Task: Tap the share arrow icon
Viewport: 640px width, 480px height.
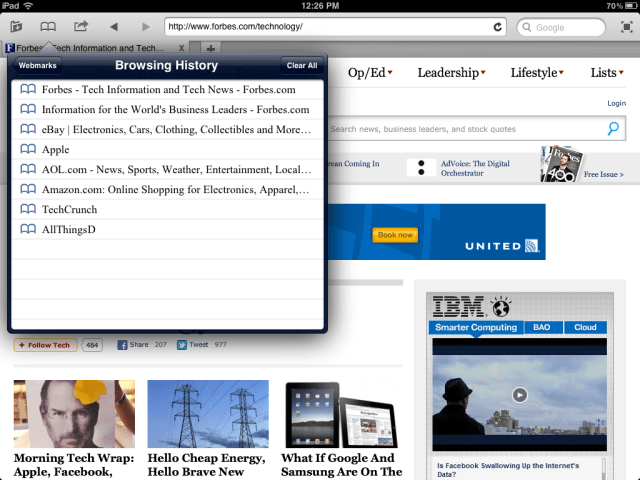Action: 81,27
